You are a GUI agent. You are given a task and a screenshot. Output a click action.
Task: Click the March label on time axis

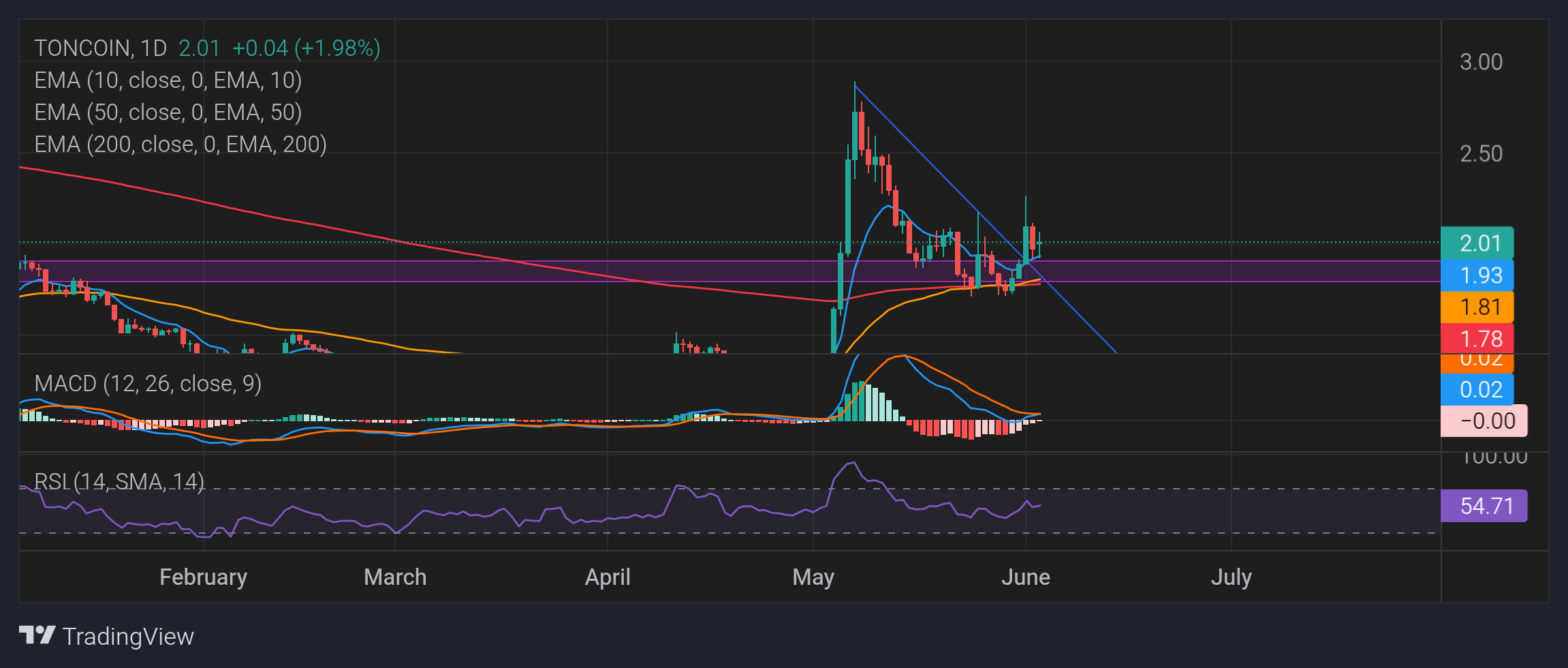pyautogui.click(x=395, y=577)
